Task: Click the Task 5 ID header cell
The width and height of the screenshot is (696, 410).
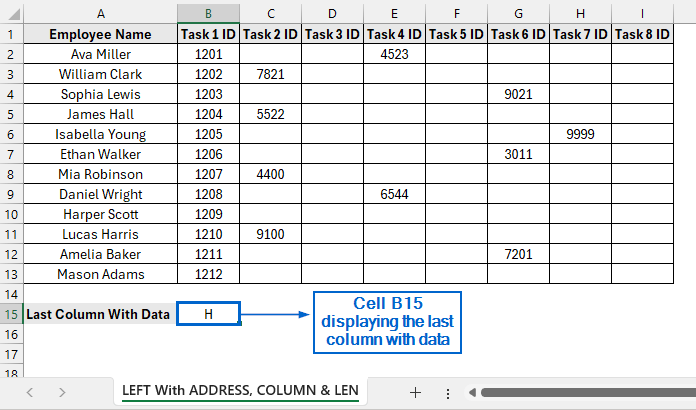Action: coord(456,34)
